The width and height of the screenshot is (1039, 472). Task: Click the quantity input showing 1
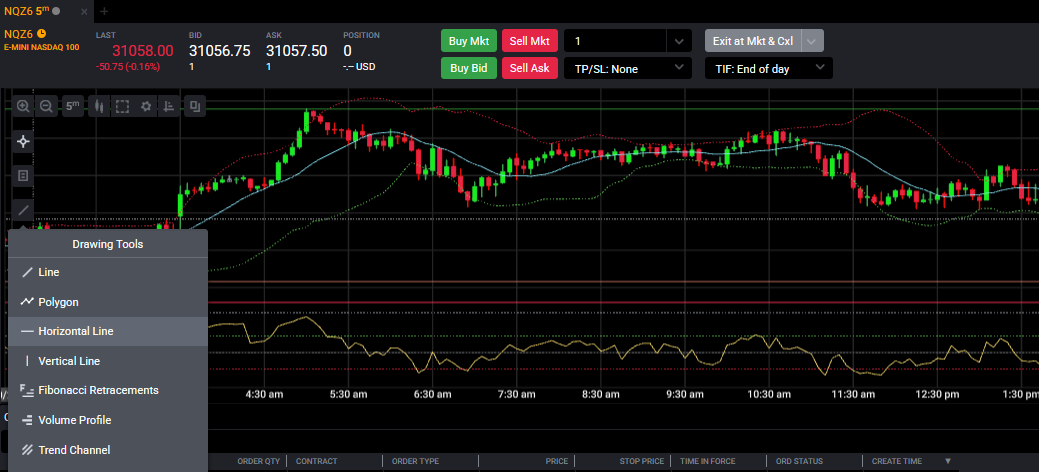point(615,40)
